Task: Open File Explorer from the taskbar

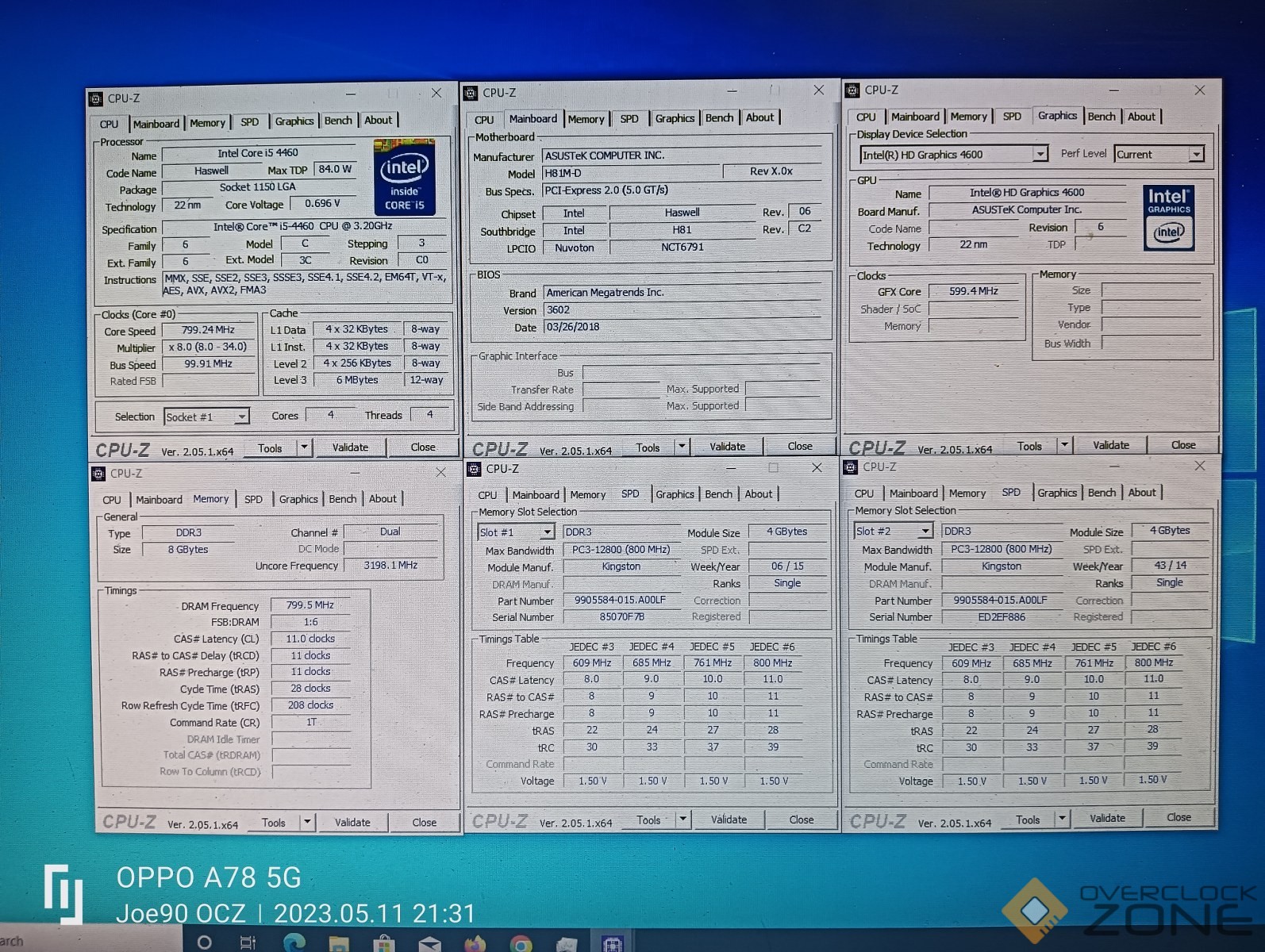Action: point(339,942)
